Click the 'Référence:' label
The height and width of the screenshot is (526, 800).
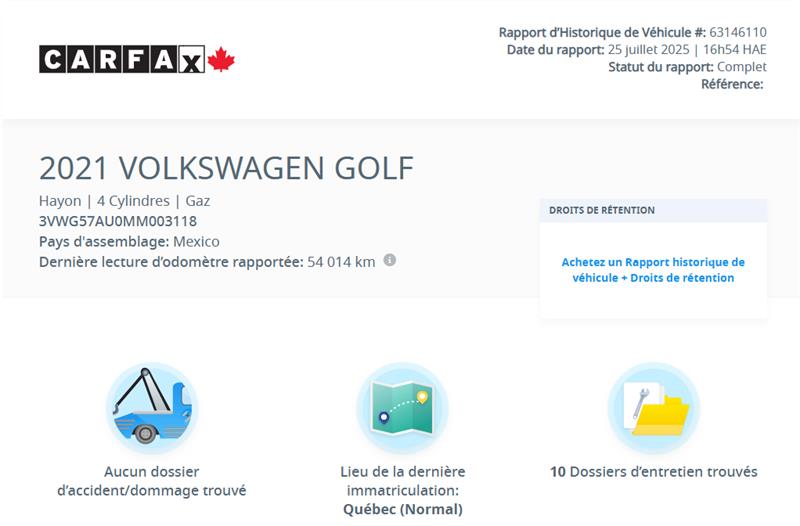[x=732, y=84]
